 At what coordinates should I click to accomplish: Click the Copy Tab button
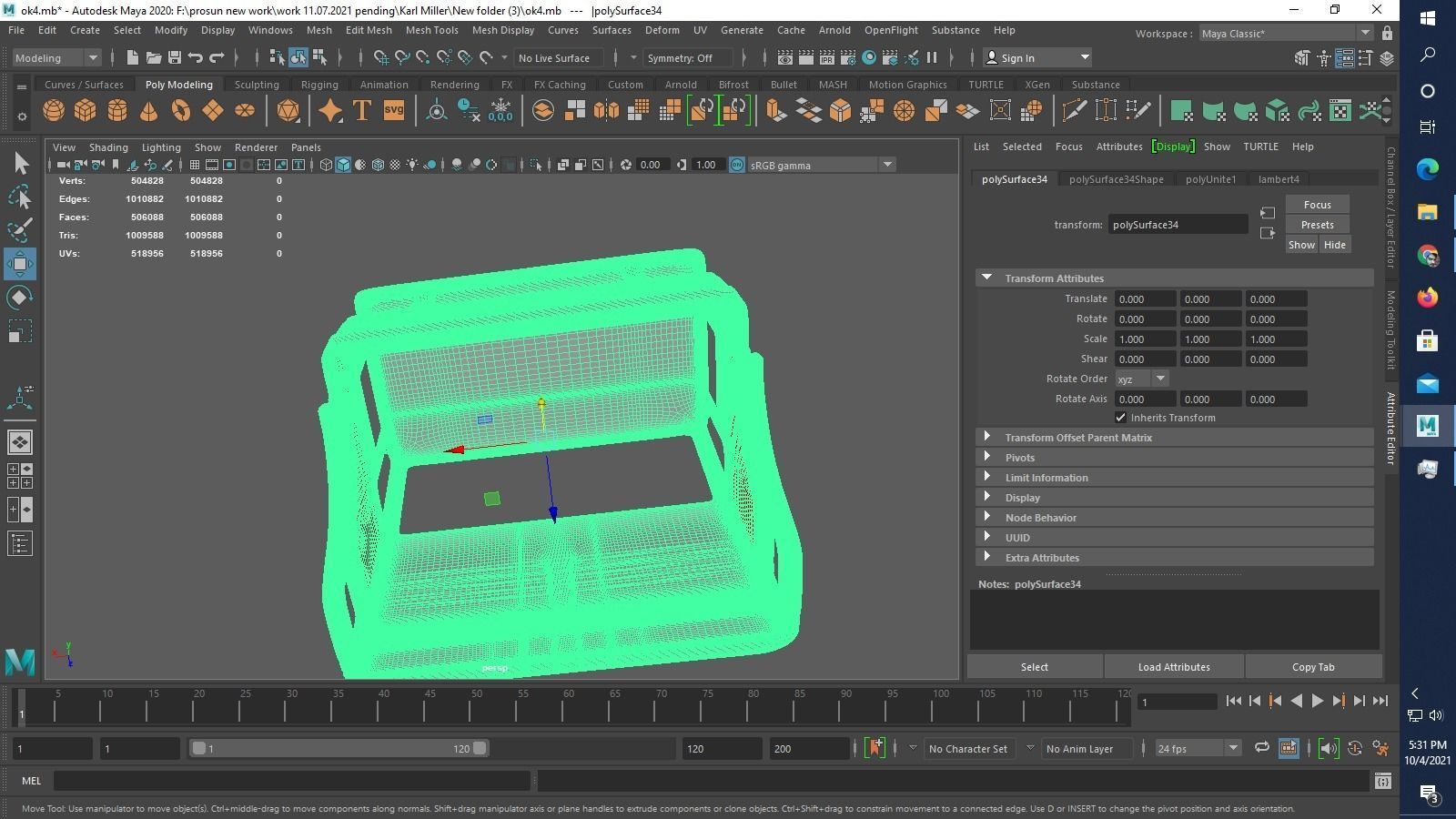click(x=1313, y=667)
